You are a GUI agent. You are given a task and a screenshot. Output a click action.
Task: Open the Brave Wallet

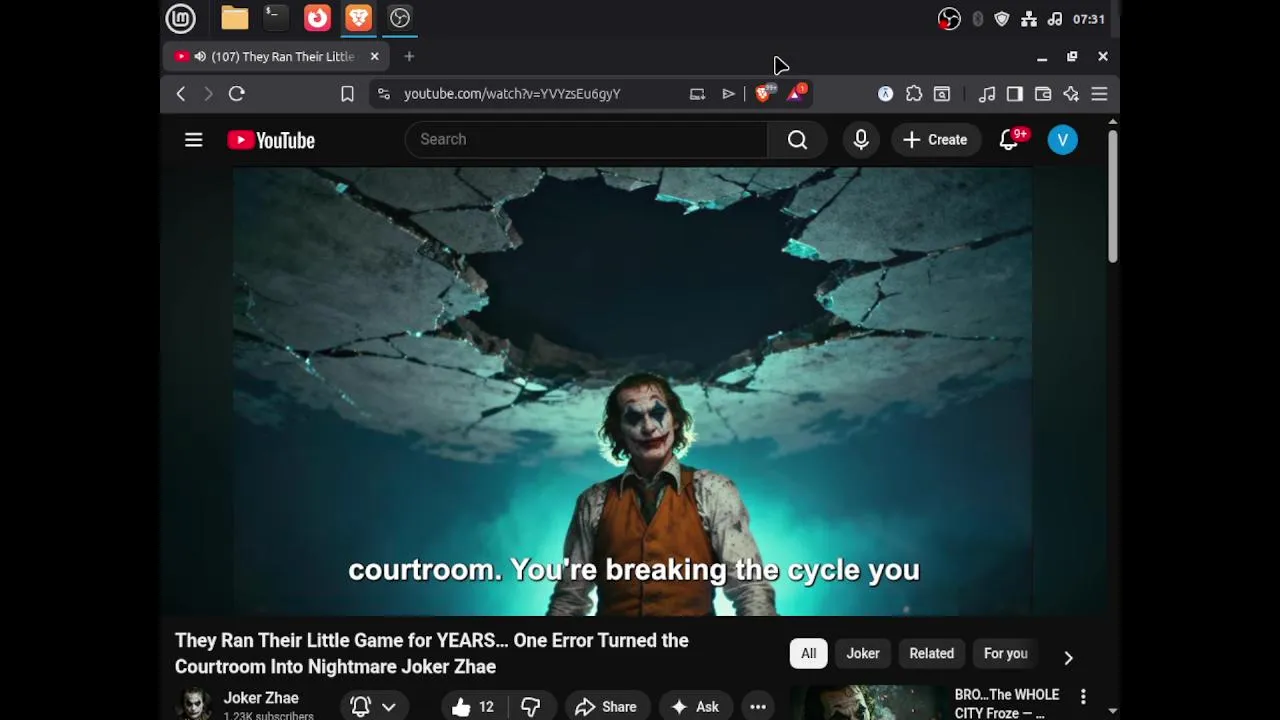pyautogui.click(x=1043, y=94)
